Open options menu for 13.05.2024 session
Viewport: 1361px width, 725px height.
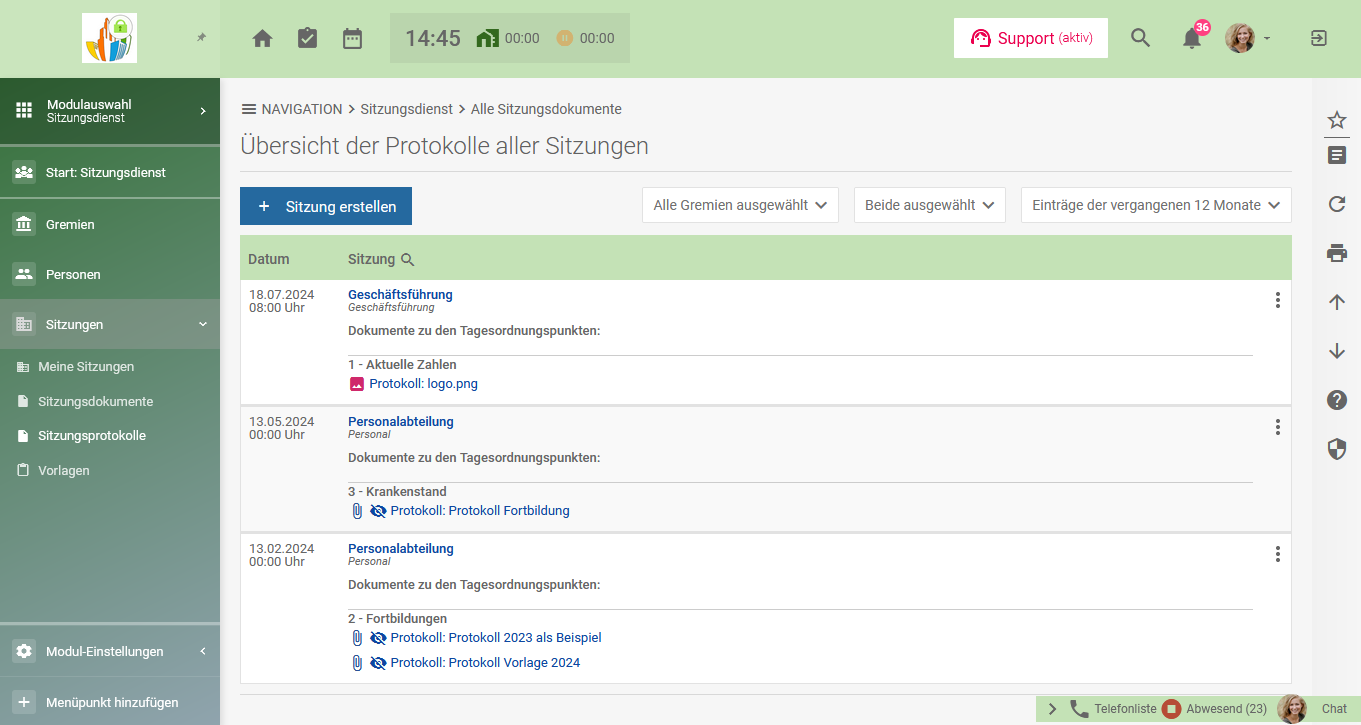click(1277, 427)
